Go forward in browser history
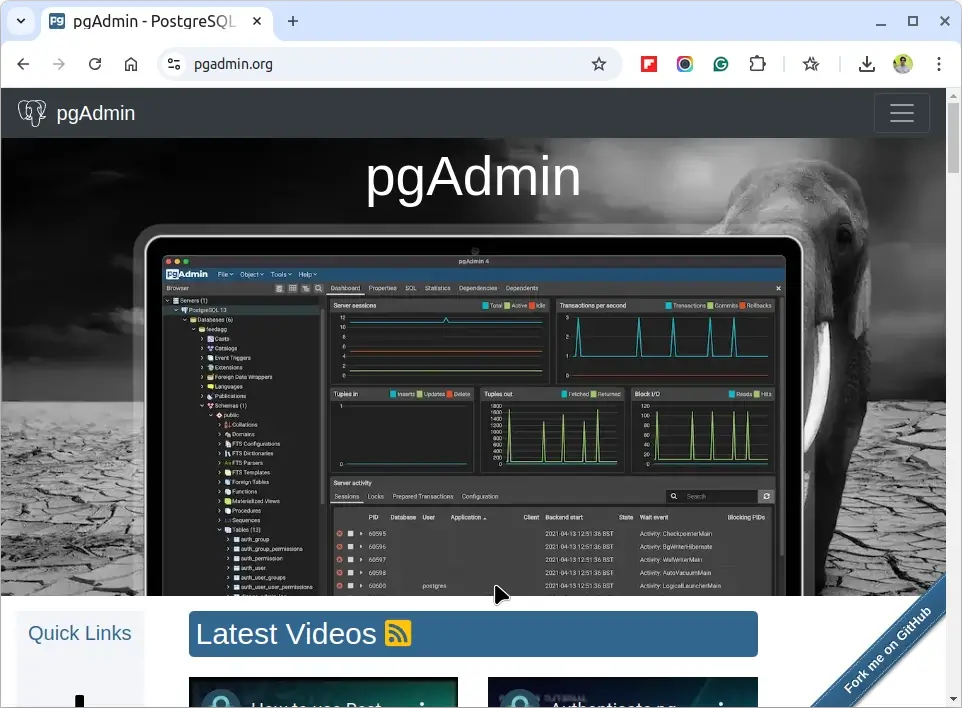 59,64
